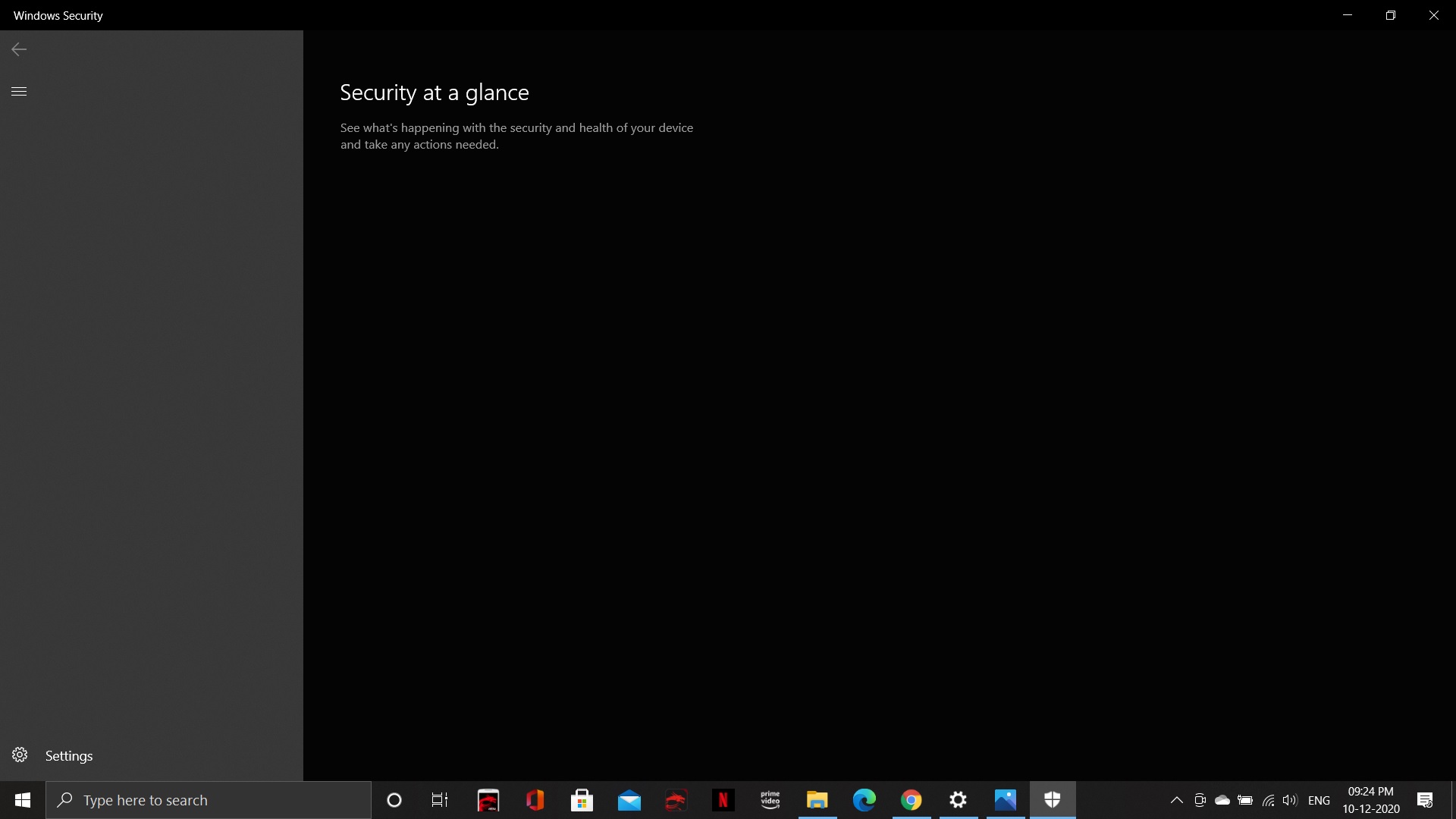Open Google Chrome
The width and height of the screenshot is (1456, 819).
(911, 800)
